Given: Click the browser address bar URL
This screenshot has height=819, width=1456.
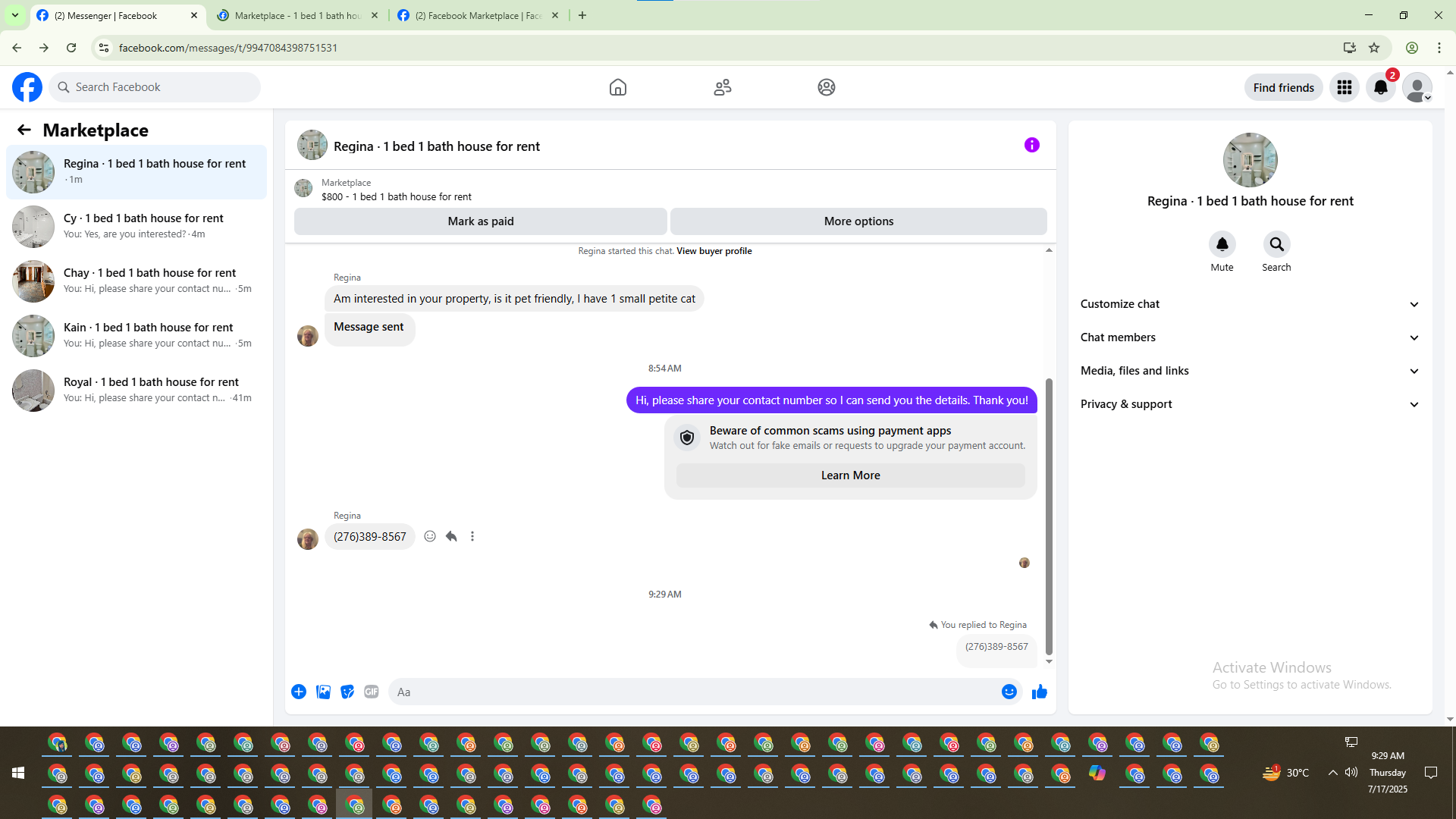Looking at the screenshot, I should click(228, 48).
